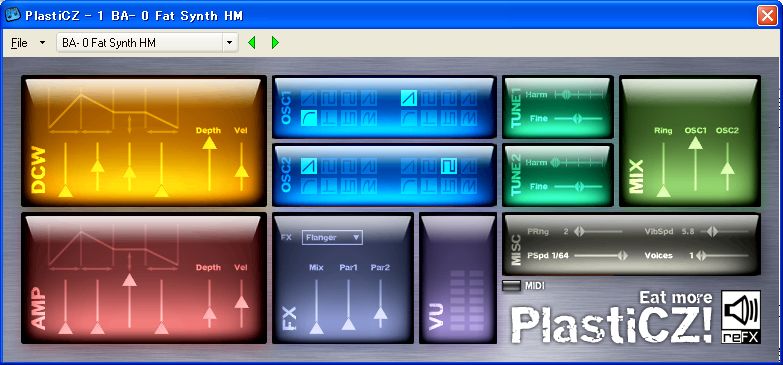Select OSC2 first-set highlighted sawtooth waveform

click(309, 166)
